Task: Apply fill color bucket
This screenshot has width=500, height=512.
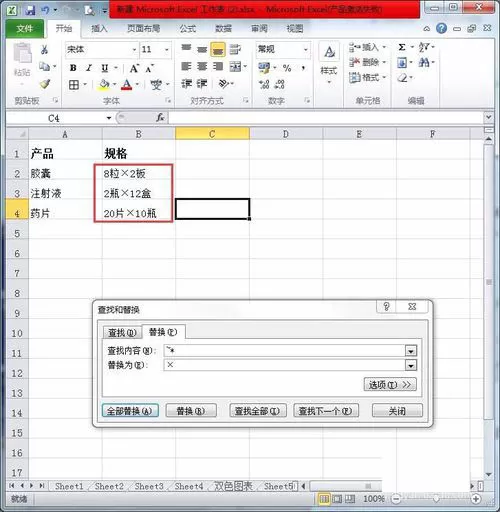Action: coord(104,84)
